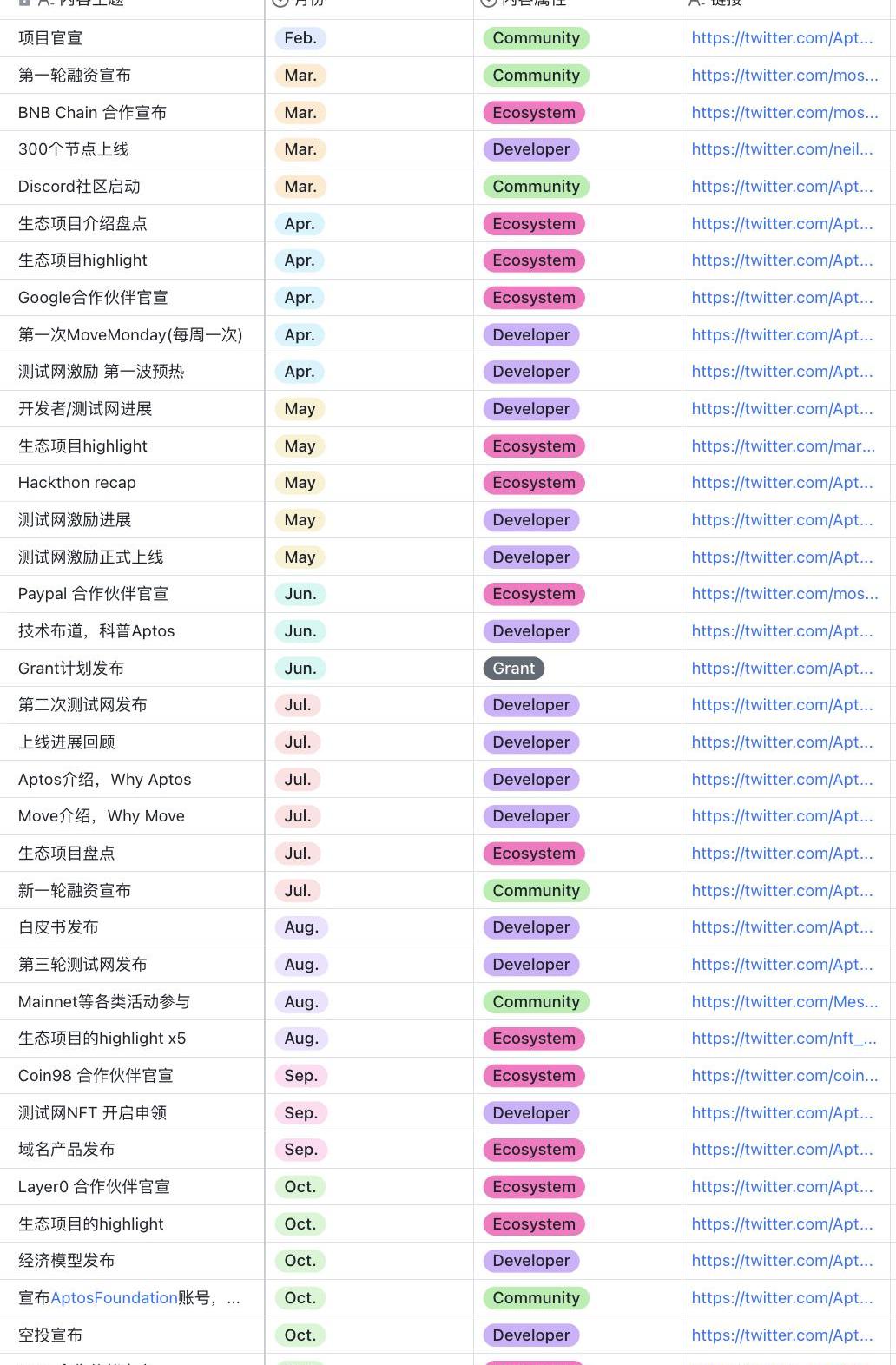
Task: Click the coin98 Twitter link
Action: (784, 1076)
